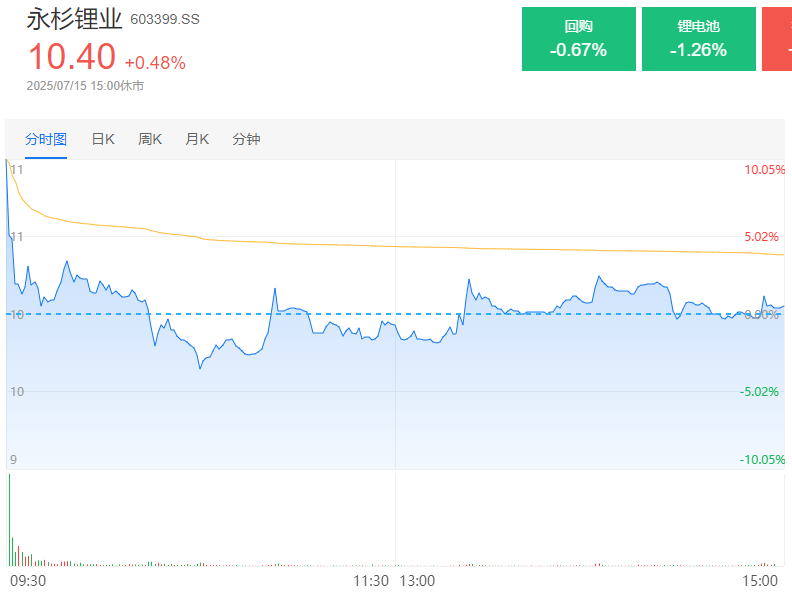Click the 11:30 time axis marker

(371, 580)
